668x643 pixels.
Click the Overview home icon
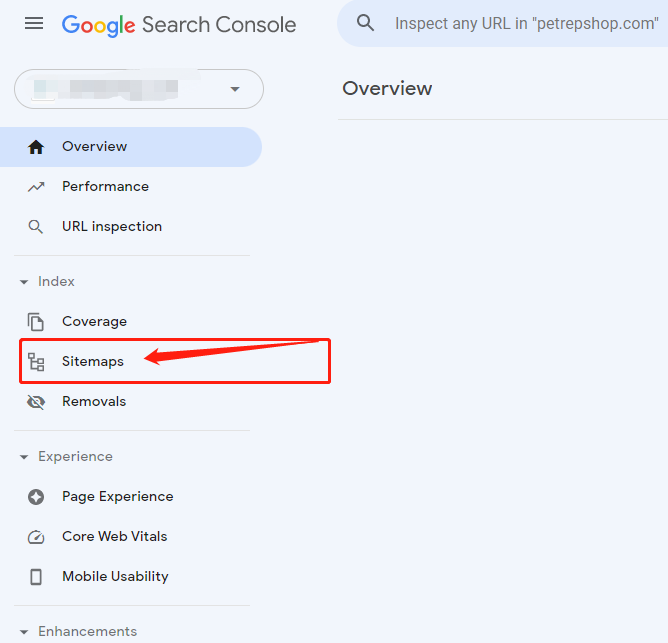(x=36, y=147)
